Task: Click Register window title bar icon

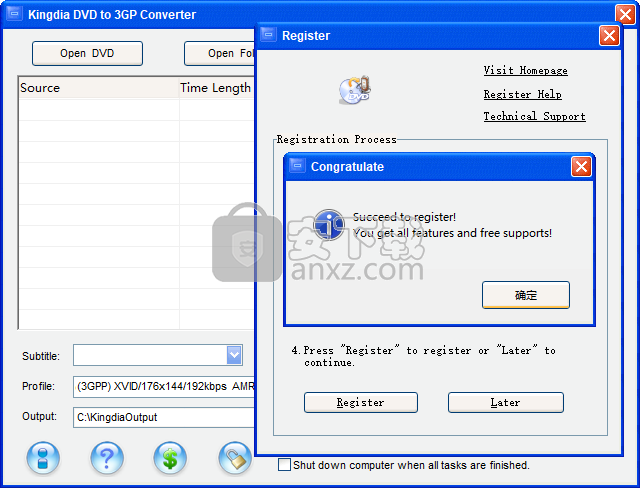Action: click(269, 35)
